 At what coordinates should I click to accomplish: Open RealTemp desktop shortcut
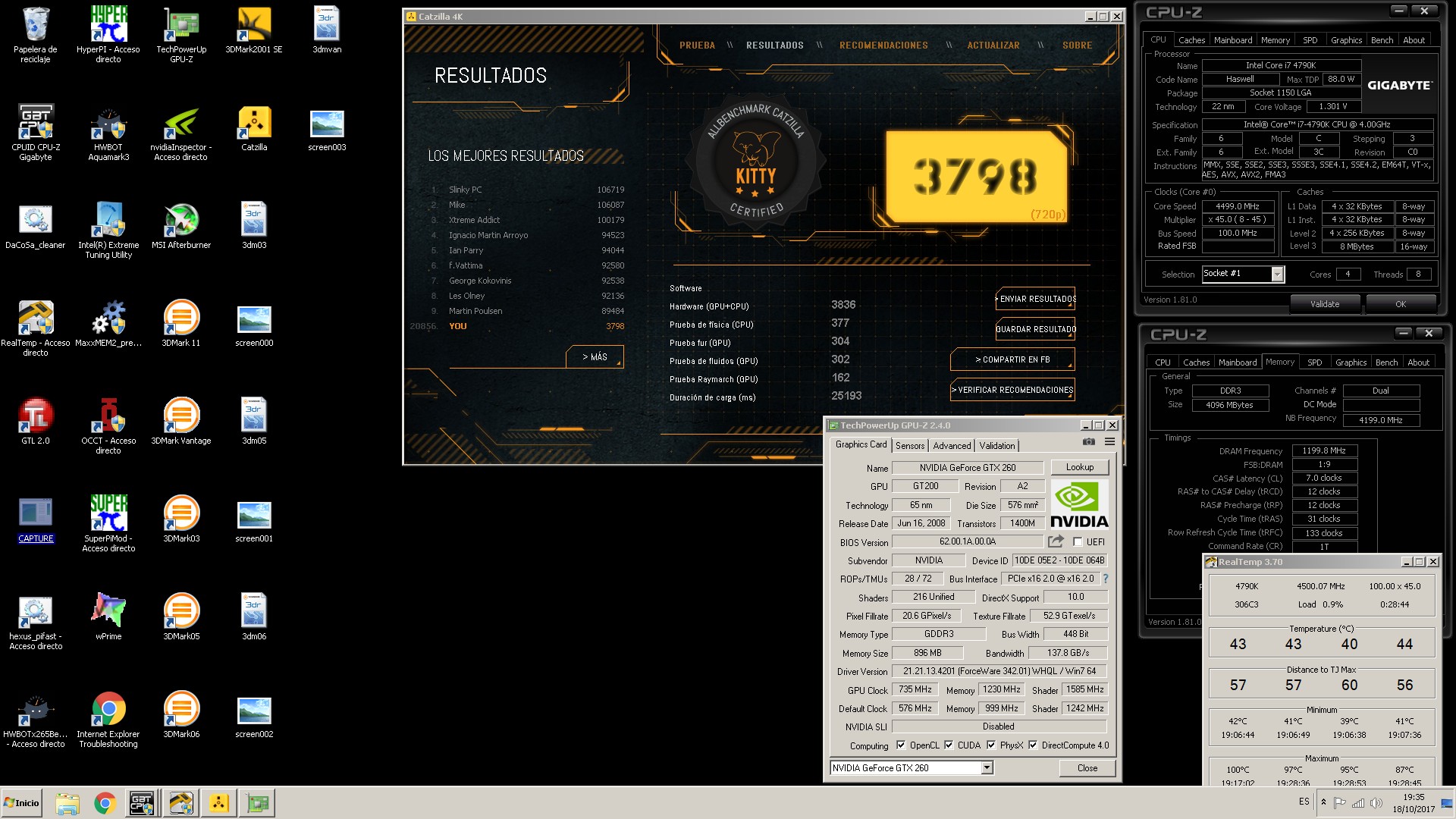(36, 328)
